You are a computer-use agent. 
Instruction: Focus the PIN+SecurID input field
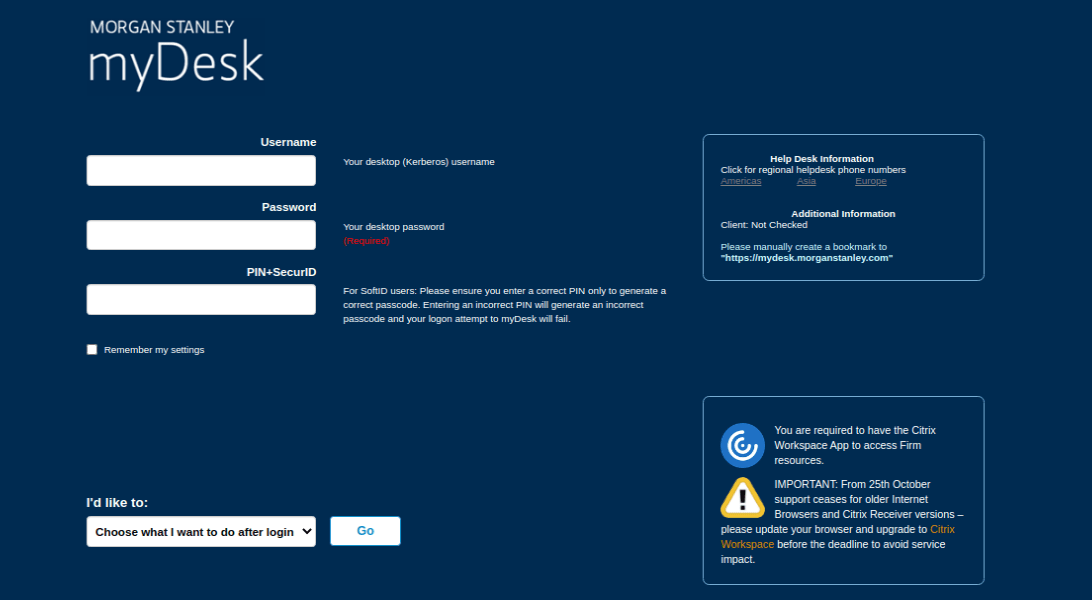pyautogui.click(x=201, y=300)
